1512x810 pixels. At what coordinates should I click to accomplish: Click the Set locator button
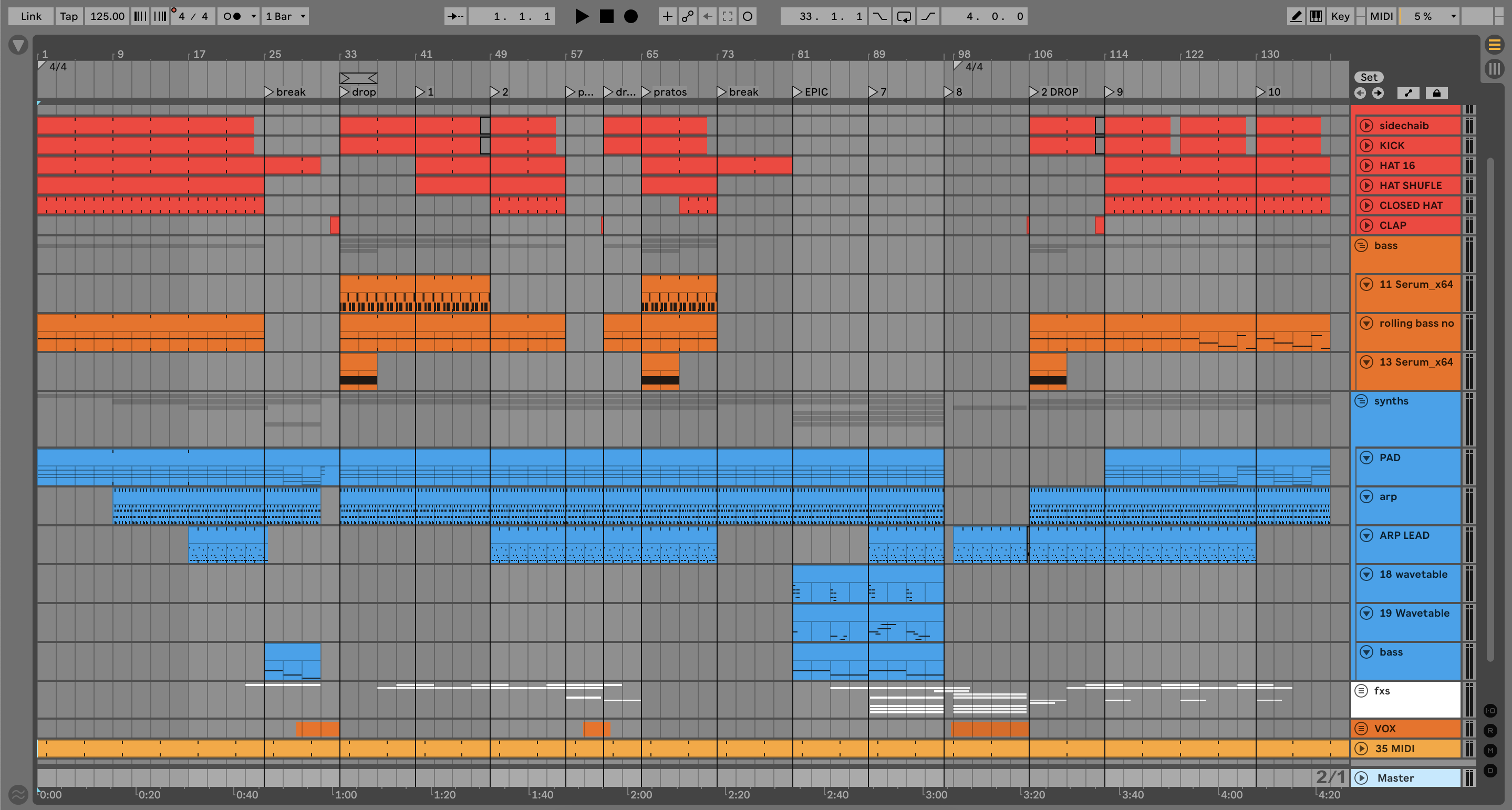click(x=1369, y=77)
